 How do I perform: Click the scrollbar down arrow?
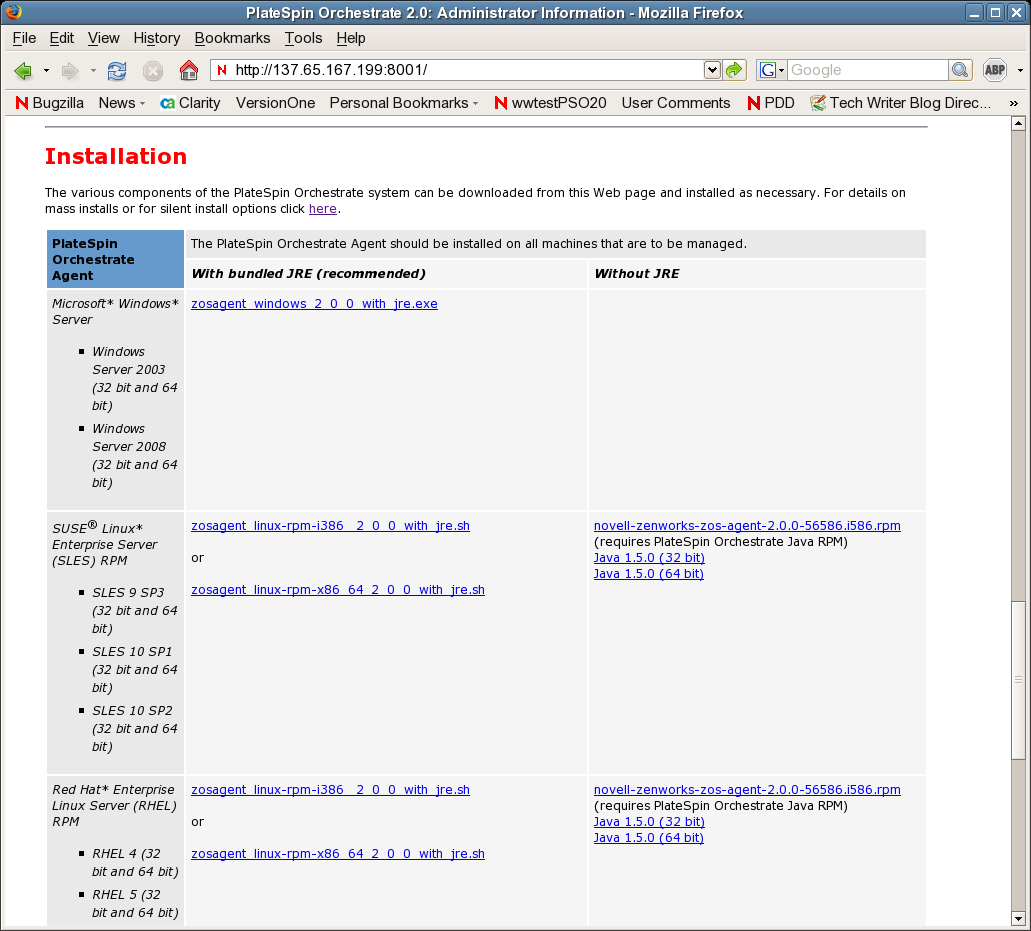[1019, 919]
